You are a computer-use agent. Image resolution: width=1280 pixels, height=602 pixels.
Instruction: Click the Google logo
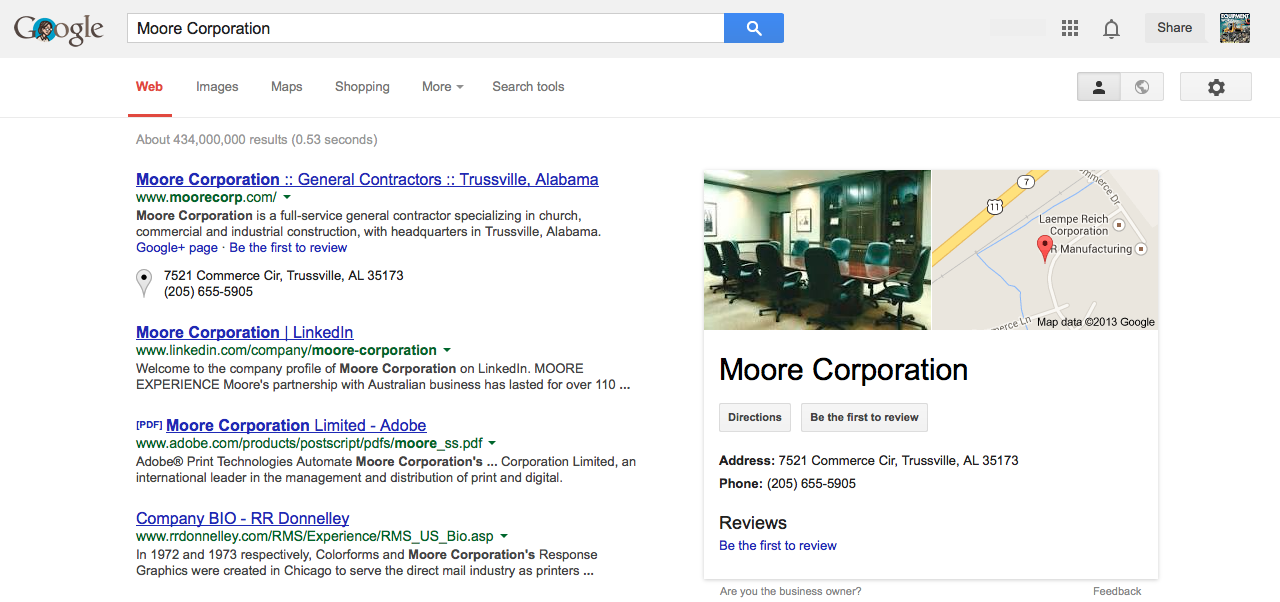coord(59,30)
